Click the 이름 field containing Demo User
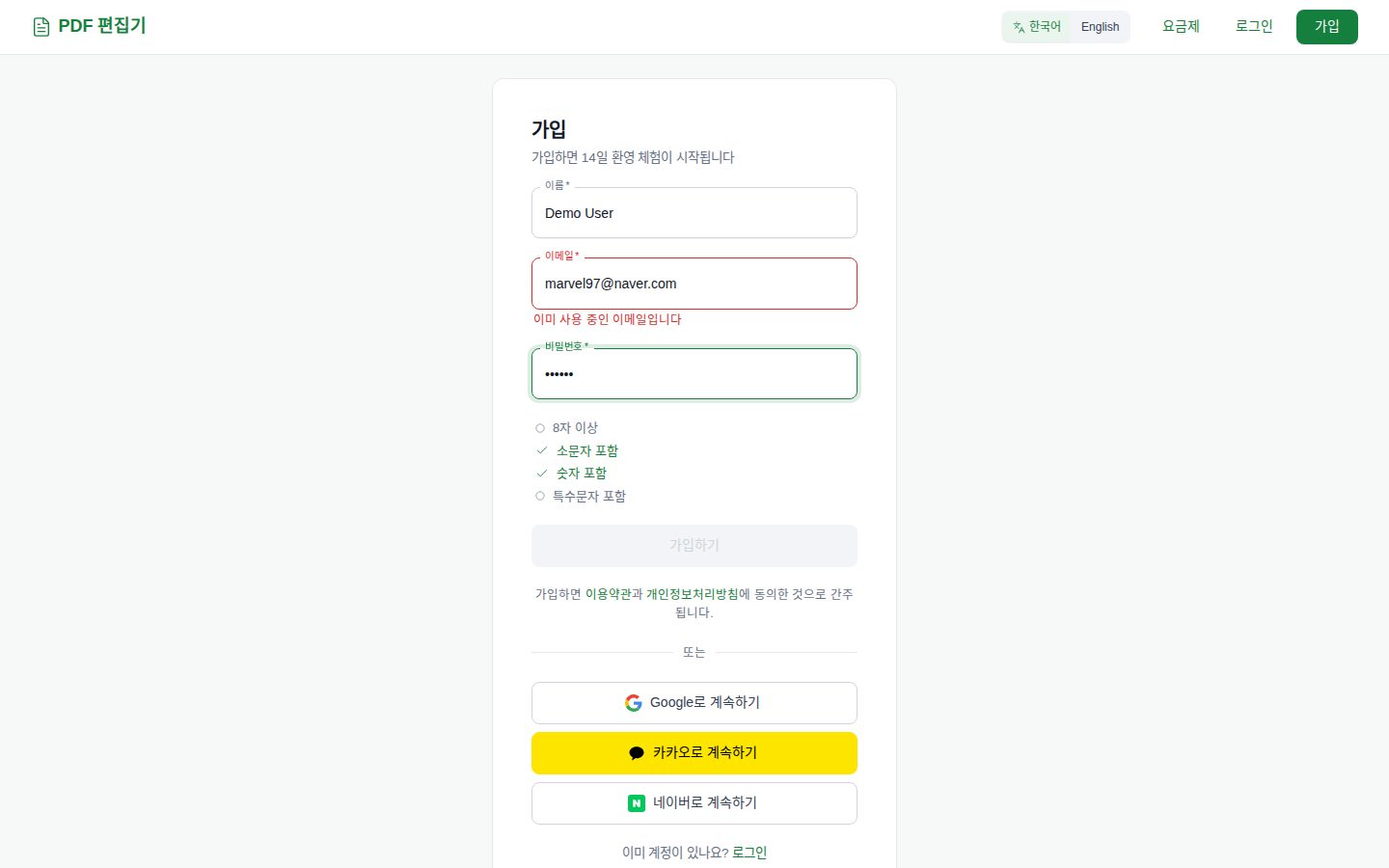Screen dimensions: 1389x868 pos(694,213)
